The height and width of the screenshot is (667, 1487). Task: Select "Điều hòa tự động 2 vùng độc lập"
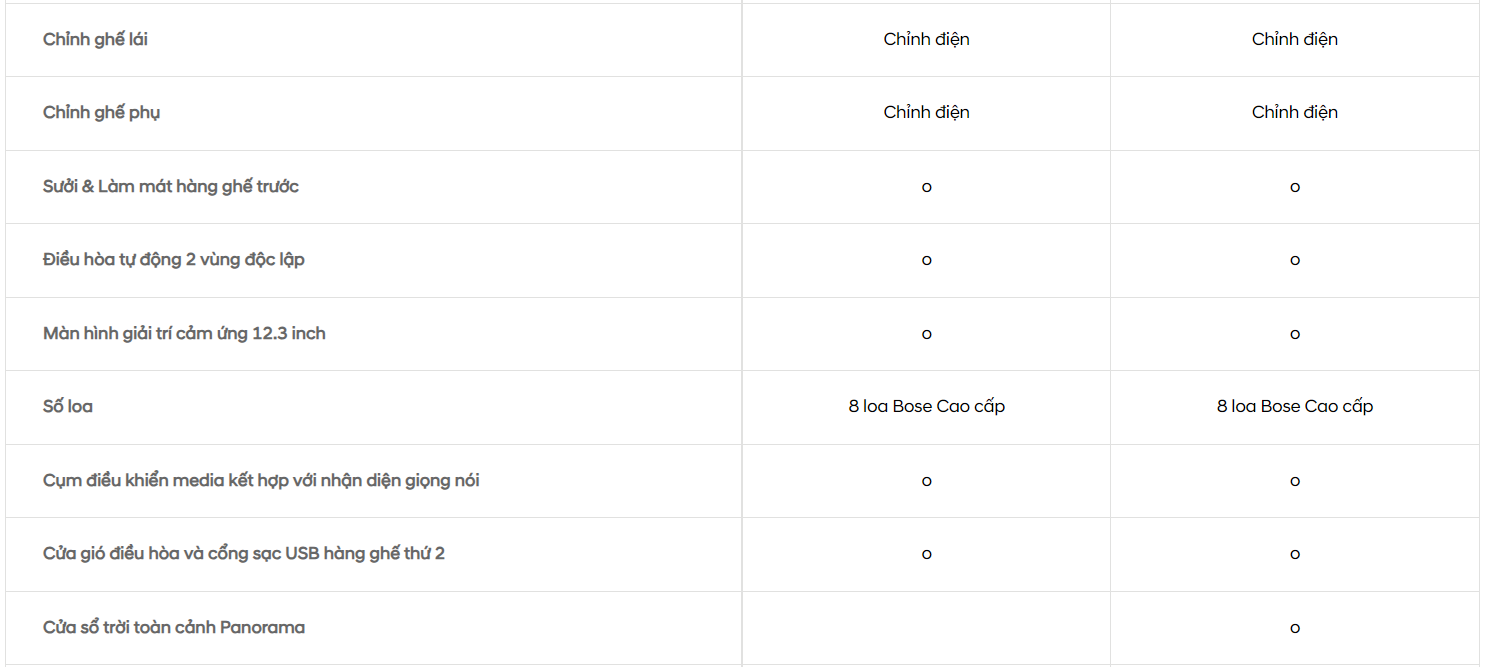pyautogui.click(x=174, y=260)
